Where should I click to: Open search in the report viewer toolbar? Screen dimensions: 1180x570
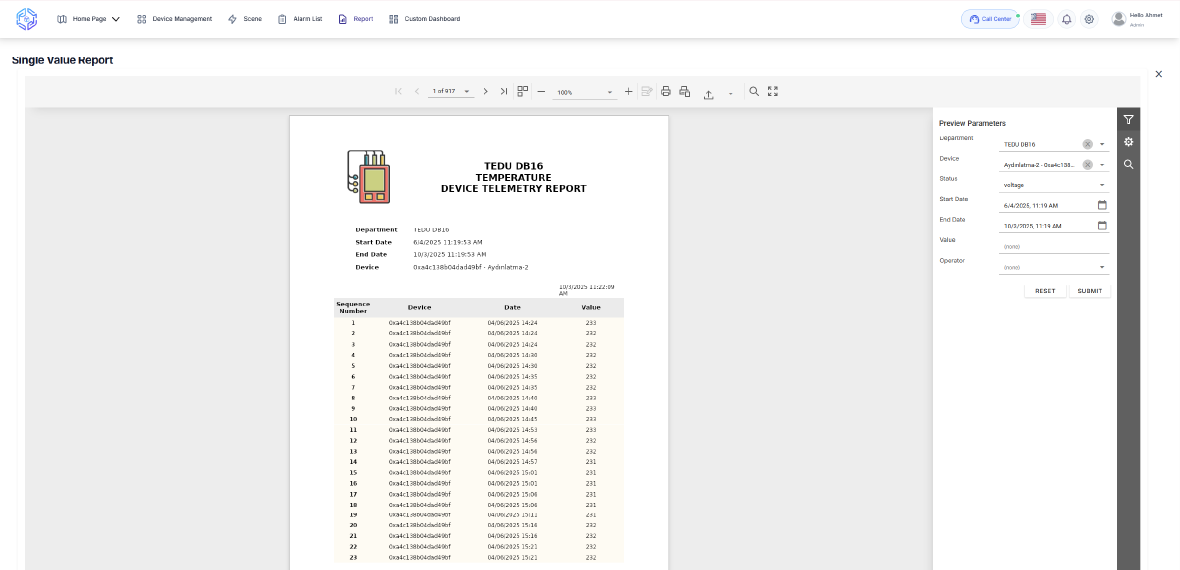[x=754, y=91]
